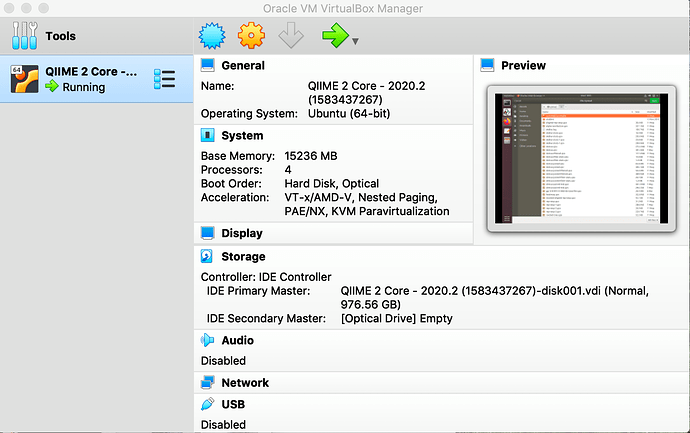
Task: Click the Discard down-arrow toolbar icon
Action: pyautogui.click(x=290, y=37)
